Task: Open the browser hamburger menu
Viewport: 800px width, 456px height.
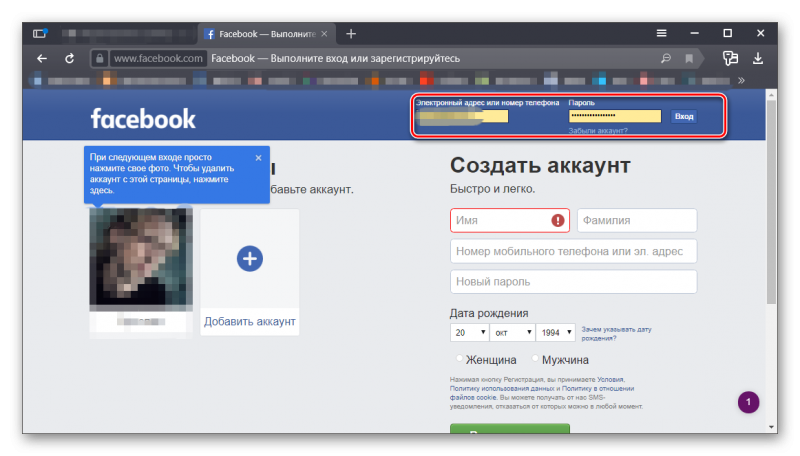Action: [x=661, y=33]
